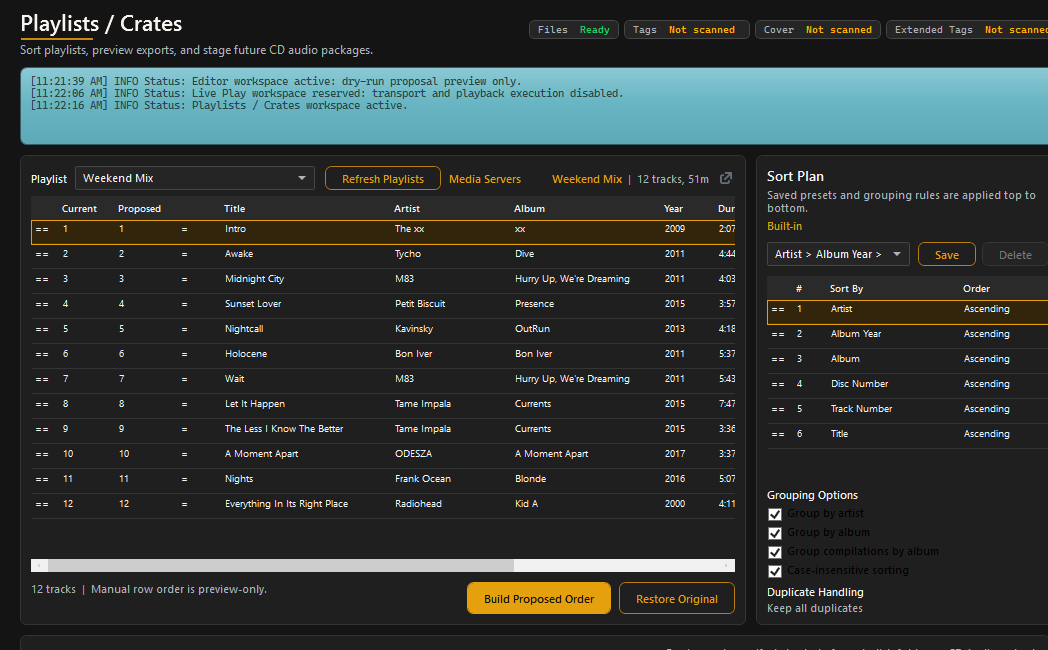
Task: Click the Current column header
Action: tap(80, 208)
